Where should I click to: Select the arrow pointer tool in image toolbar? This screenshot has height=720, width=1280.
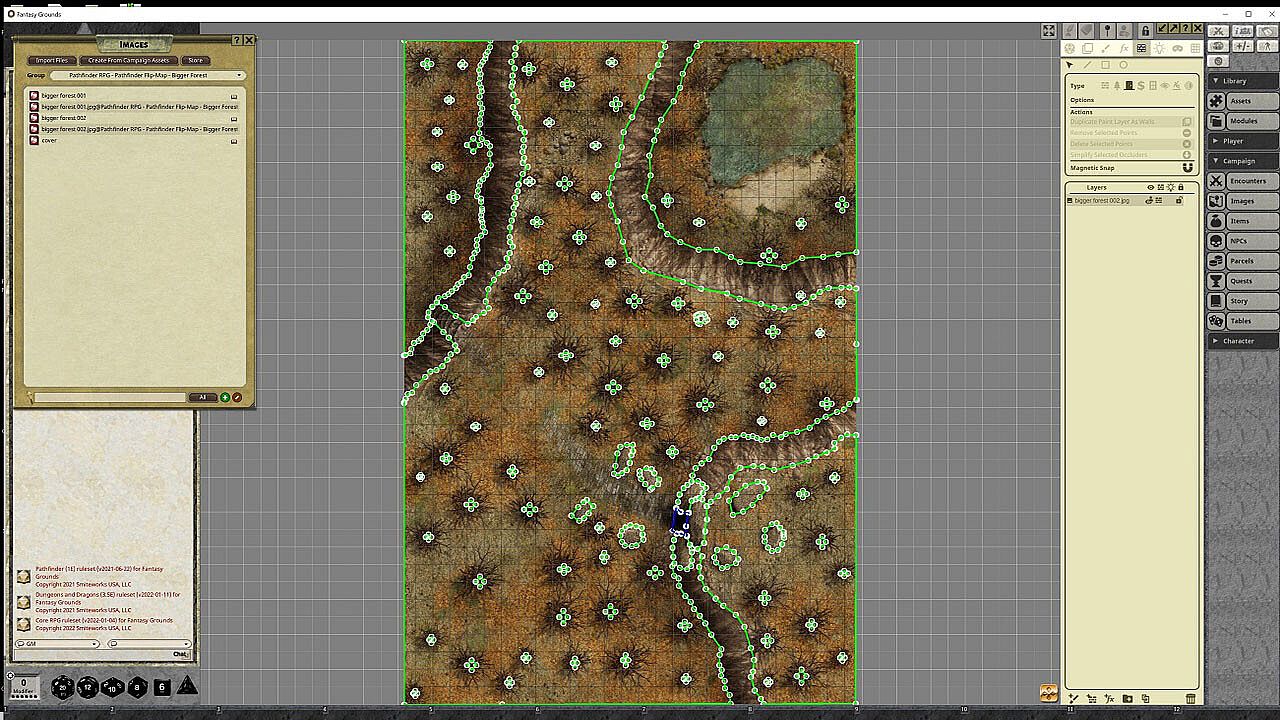coord(1069,65)
